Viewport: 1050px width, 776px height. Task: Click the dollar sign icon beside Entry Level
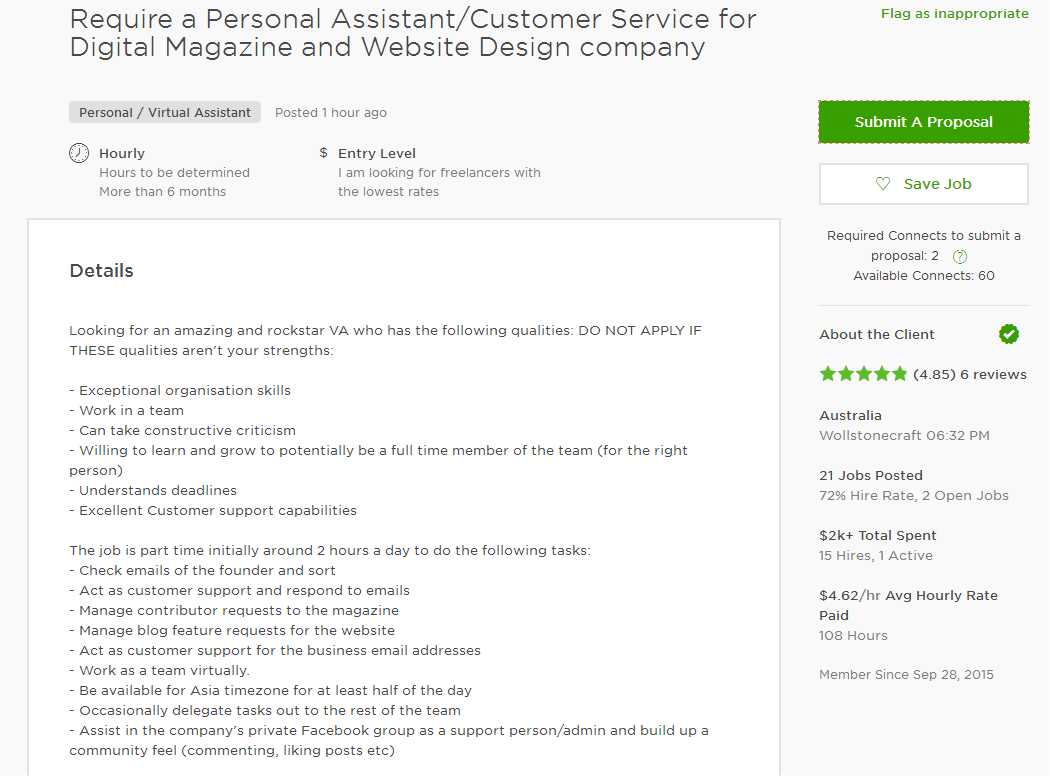(323, 153)
